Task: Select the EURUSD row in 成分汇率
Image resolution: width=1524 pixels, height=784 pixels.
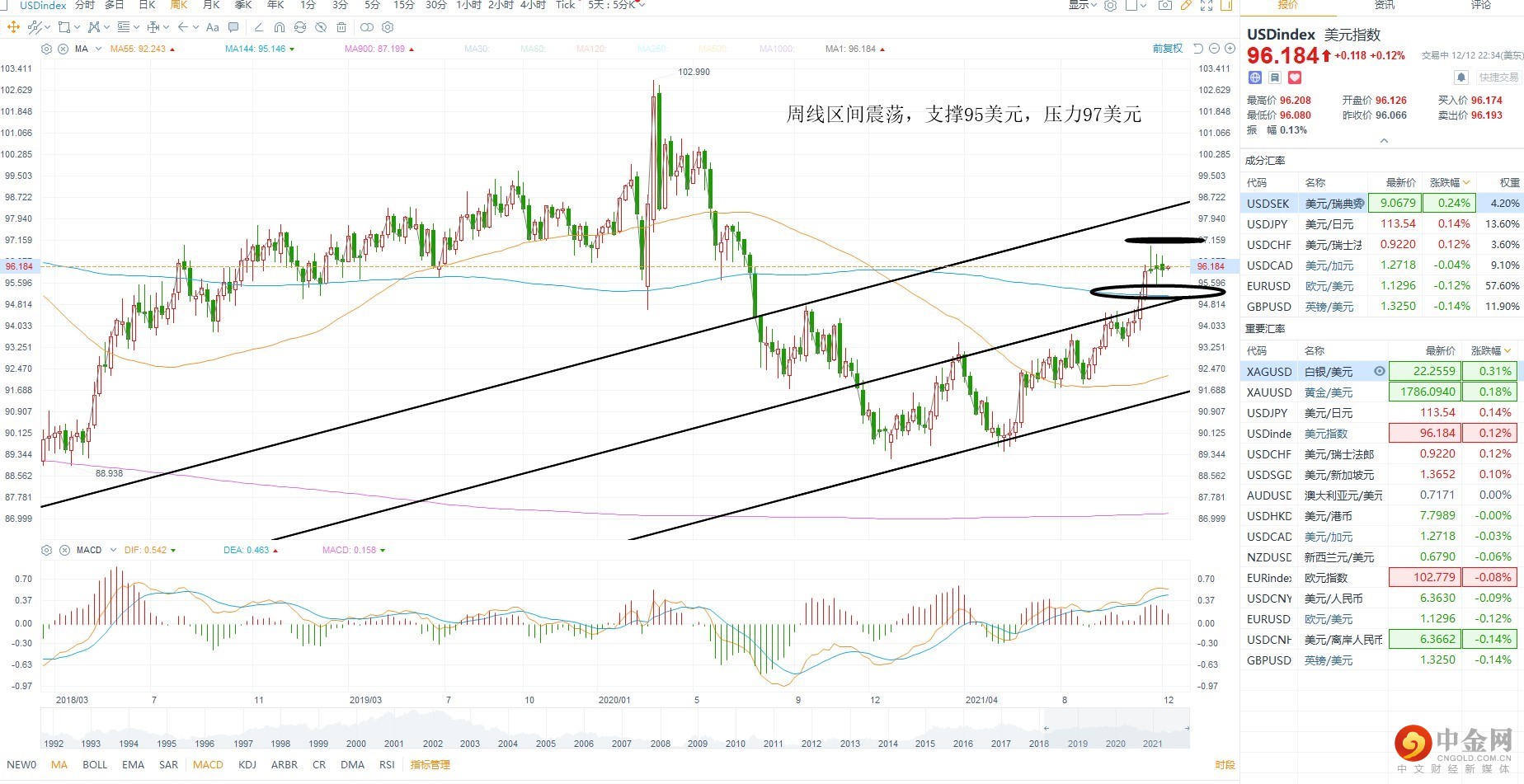Action: coord(1381,286)
